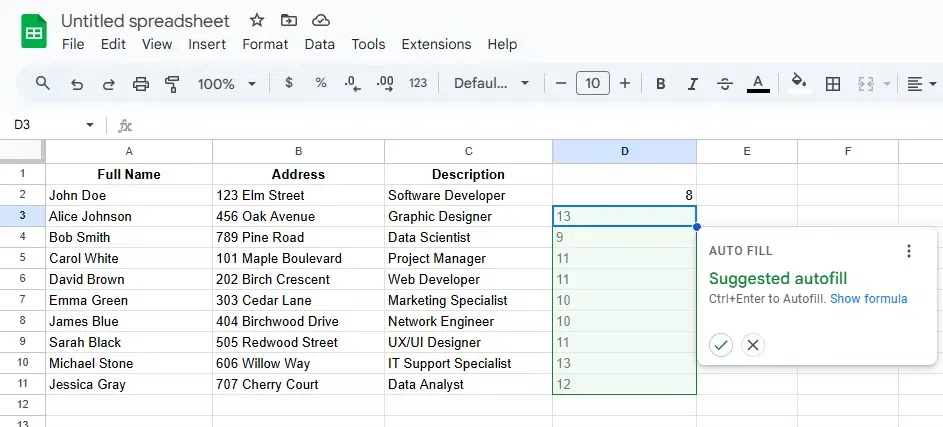Click the font size input field
943x427 pixels.
pos(592,84)
